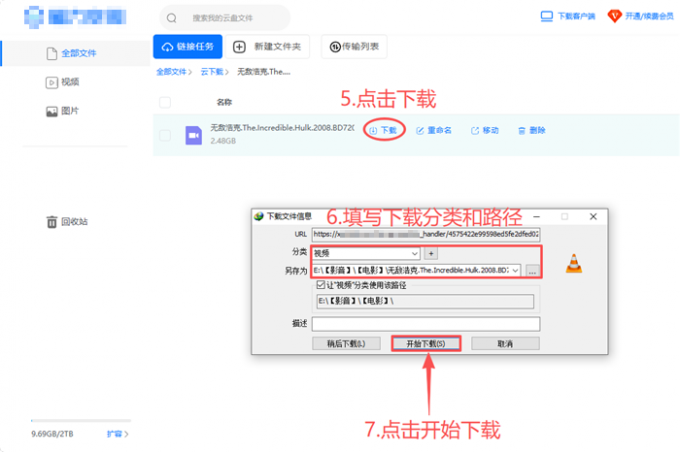Click 下载 on the Hulk file row

[x=384, y=130]
